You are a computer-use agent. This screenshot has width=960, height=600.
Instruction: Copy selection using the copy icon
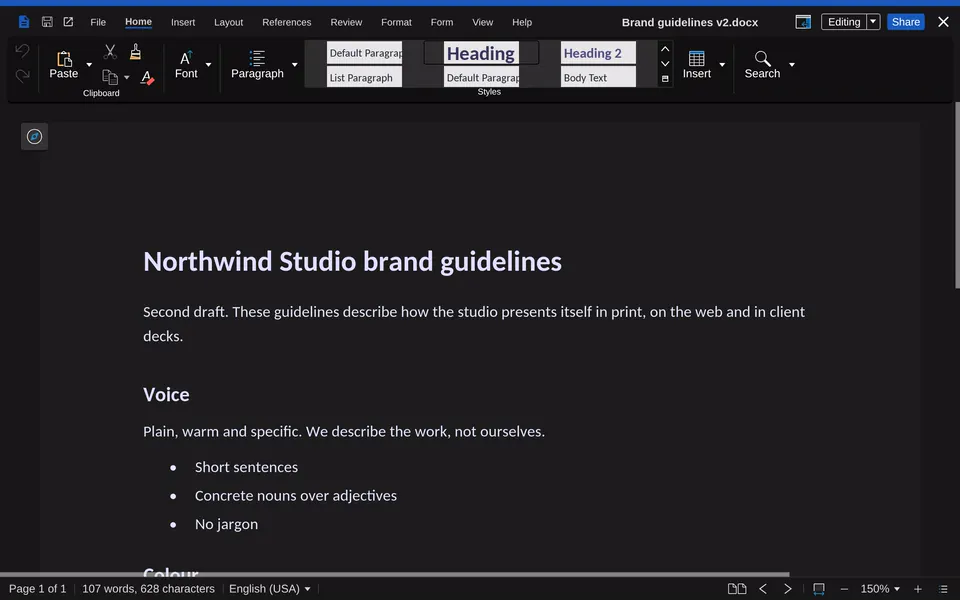110,77
